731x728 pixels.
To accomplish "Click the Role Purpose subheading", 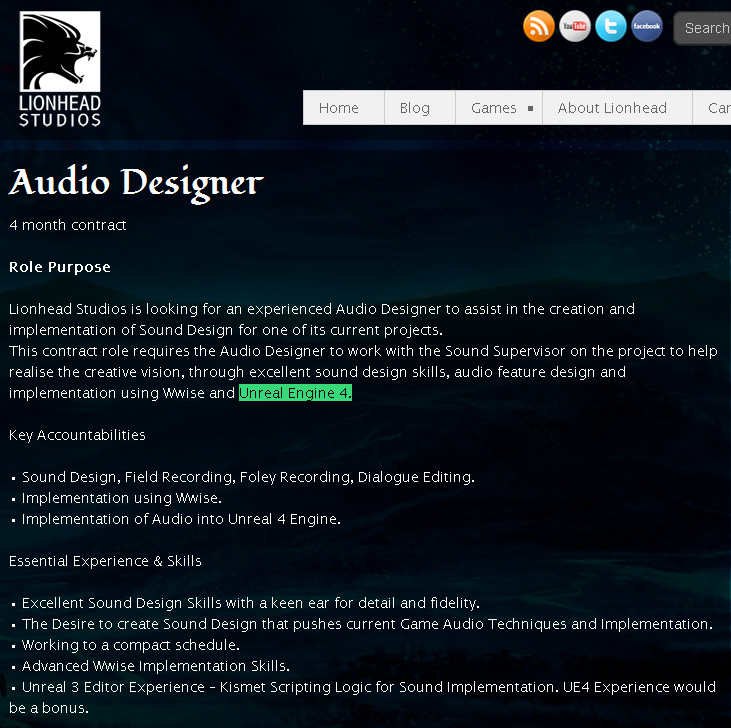I will tap(60, 267).
